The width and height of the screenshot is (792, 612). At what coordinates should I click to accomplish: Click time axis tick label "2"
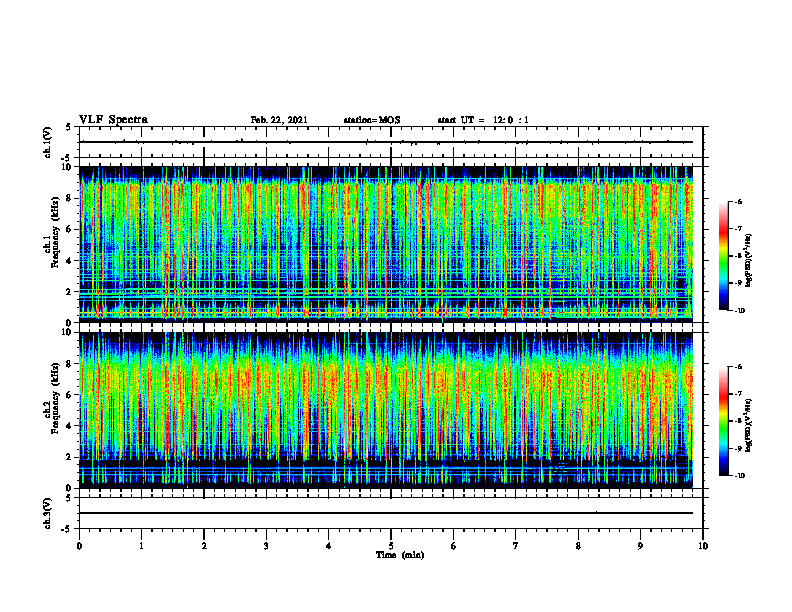tap(204, 546)
